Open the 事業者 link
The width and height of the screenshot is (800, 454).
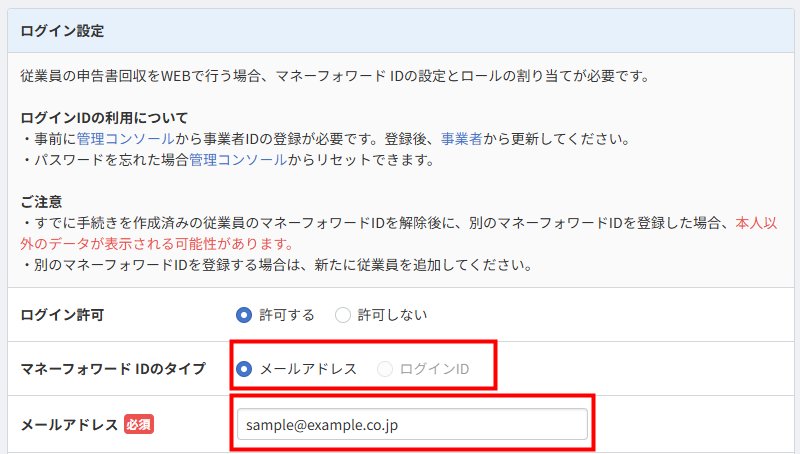(462, 139)
